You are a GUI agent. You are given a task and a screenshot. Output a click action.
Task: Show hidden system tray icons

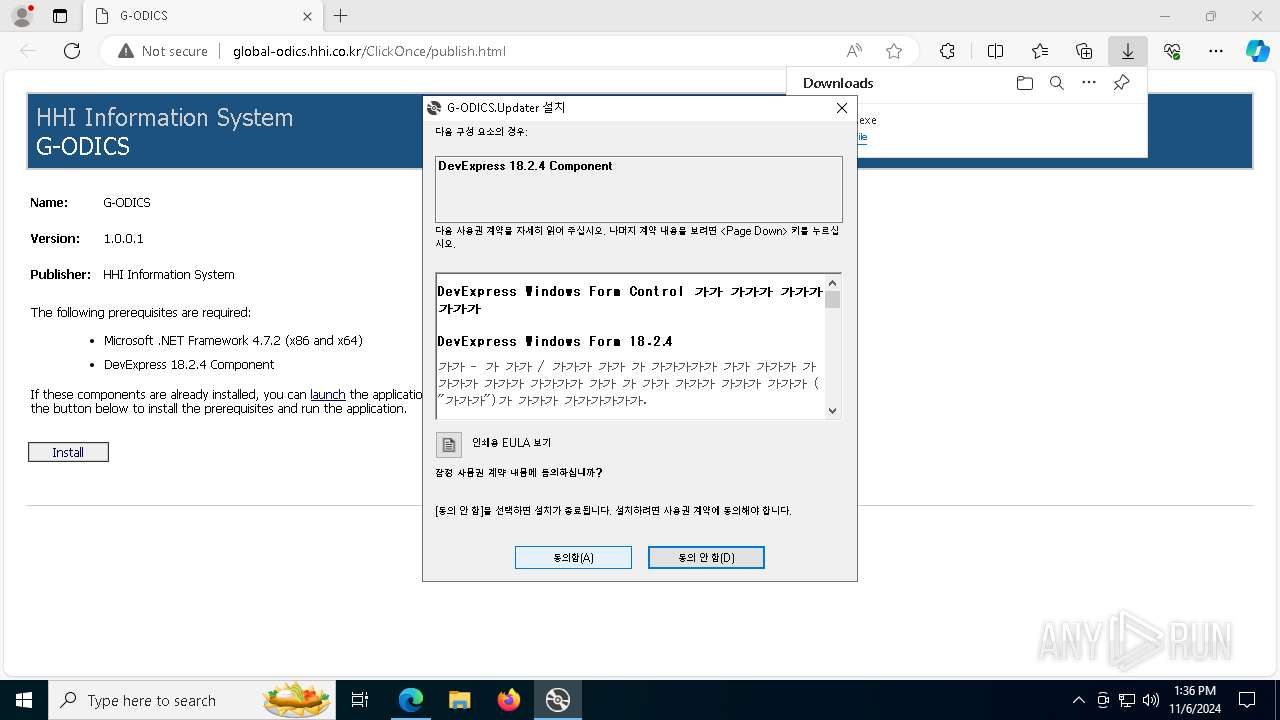point(1078,700)
